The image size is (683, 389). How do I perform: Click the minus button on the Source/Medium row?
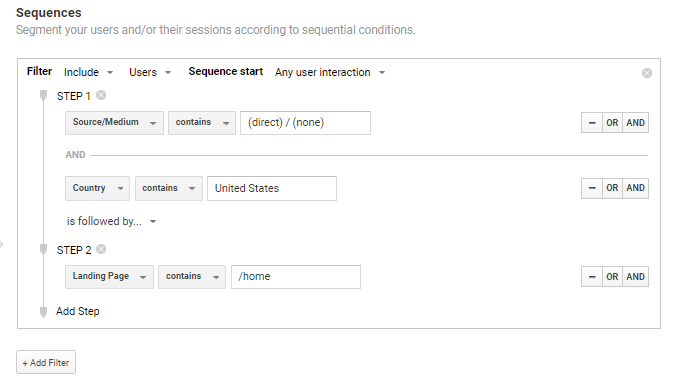point(592,123)
